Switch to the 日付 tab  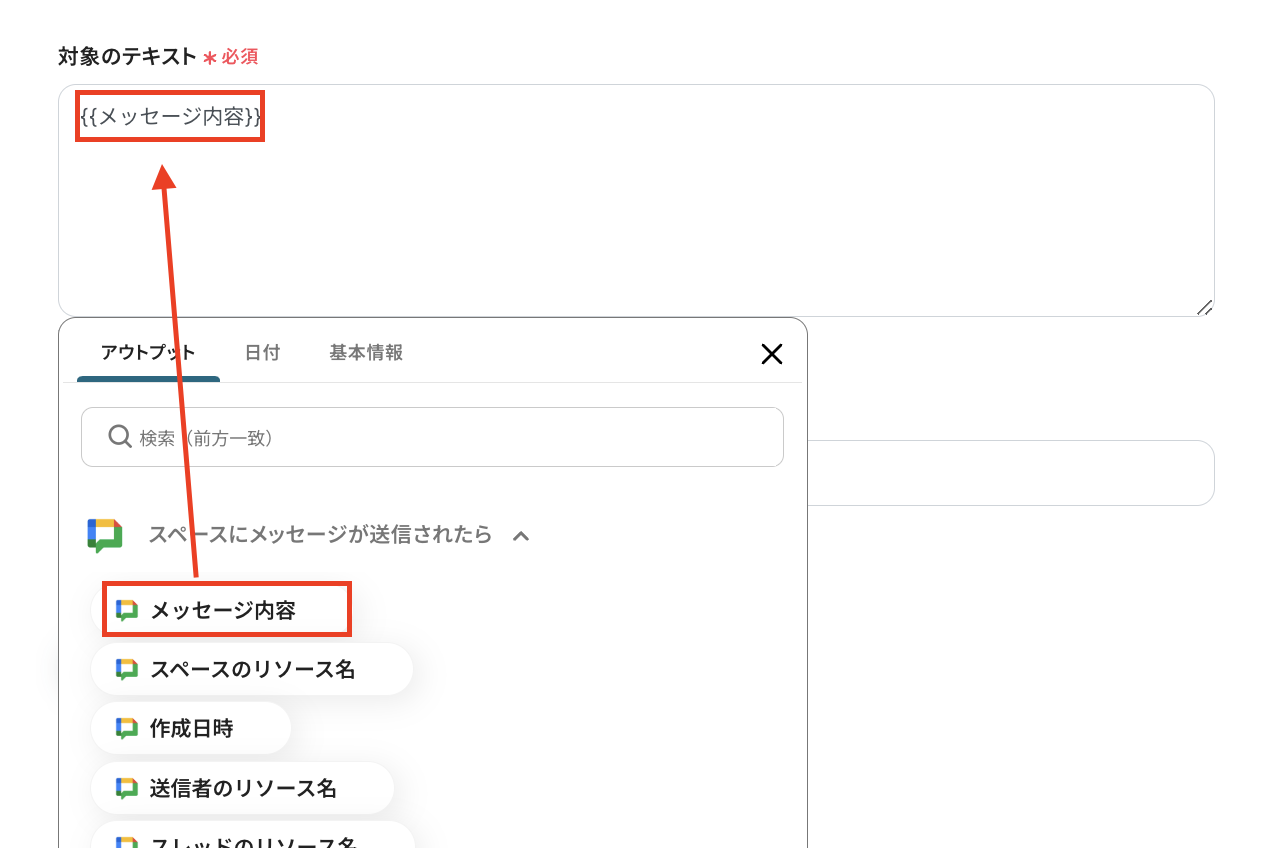click(x=262, y=353)
